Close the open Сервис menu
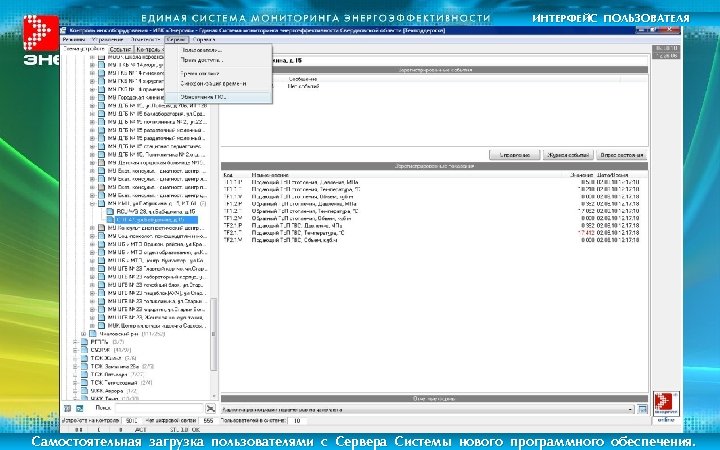The image size is (720, 450). pyautogui.click(x=176, y=40)
